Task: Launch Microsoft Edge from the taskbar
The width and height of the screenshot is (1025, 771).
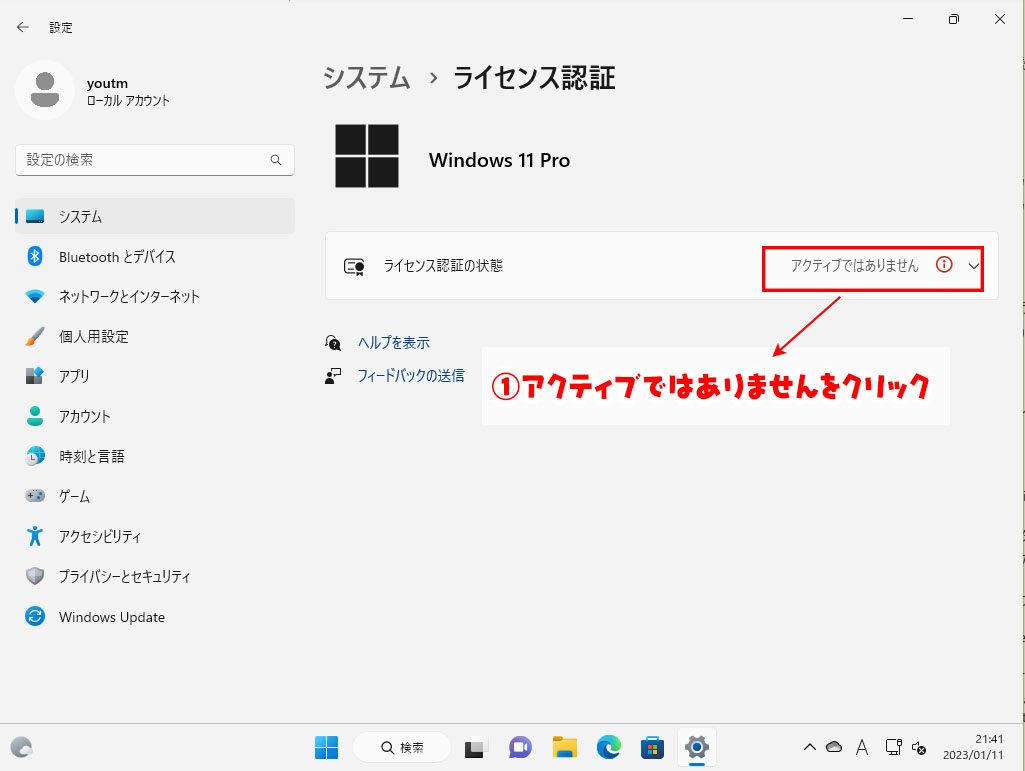Action: (608, 747)
